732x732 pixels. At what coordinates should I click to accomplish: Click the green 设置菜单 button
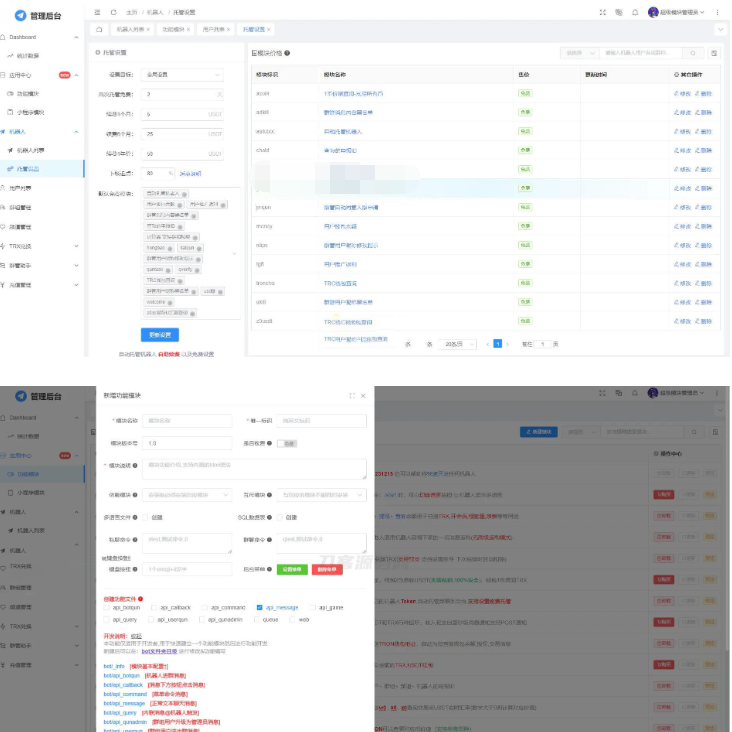293,568
